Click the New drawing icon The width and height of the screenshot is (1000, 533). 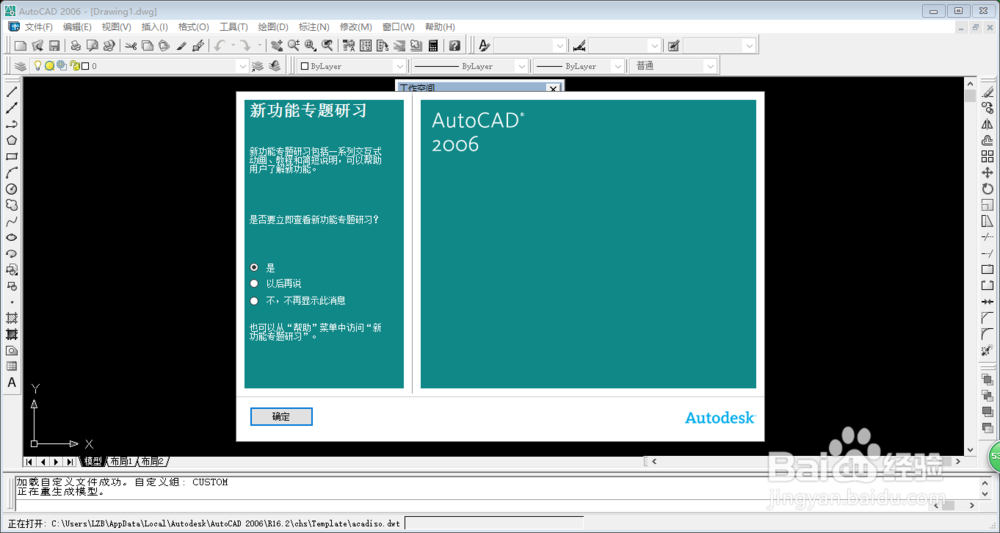[x=20, y=45]
